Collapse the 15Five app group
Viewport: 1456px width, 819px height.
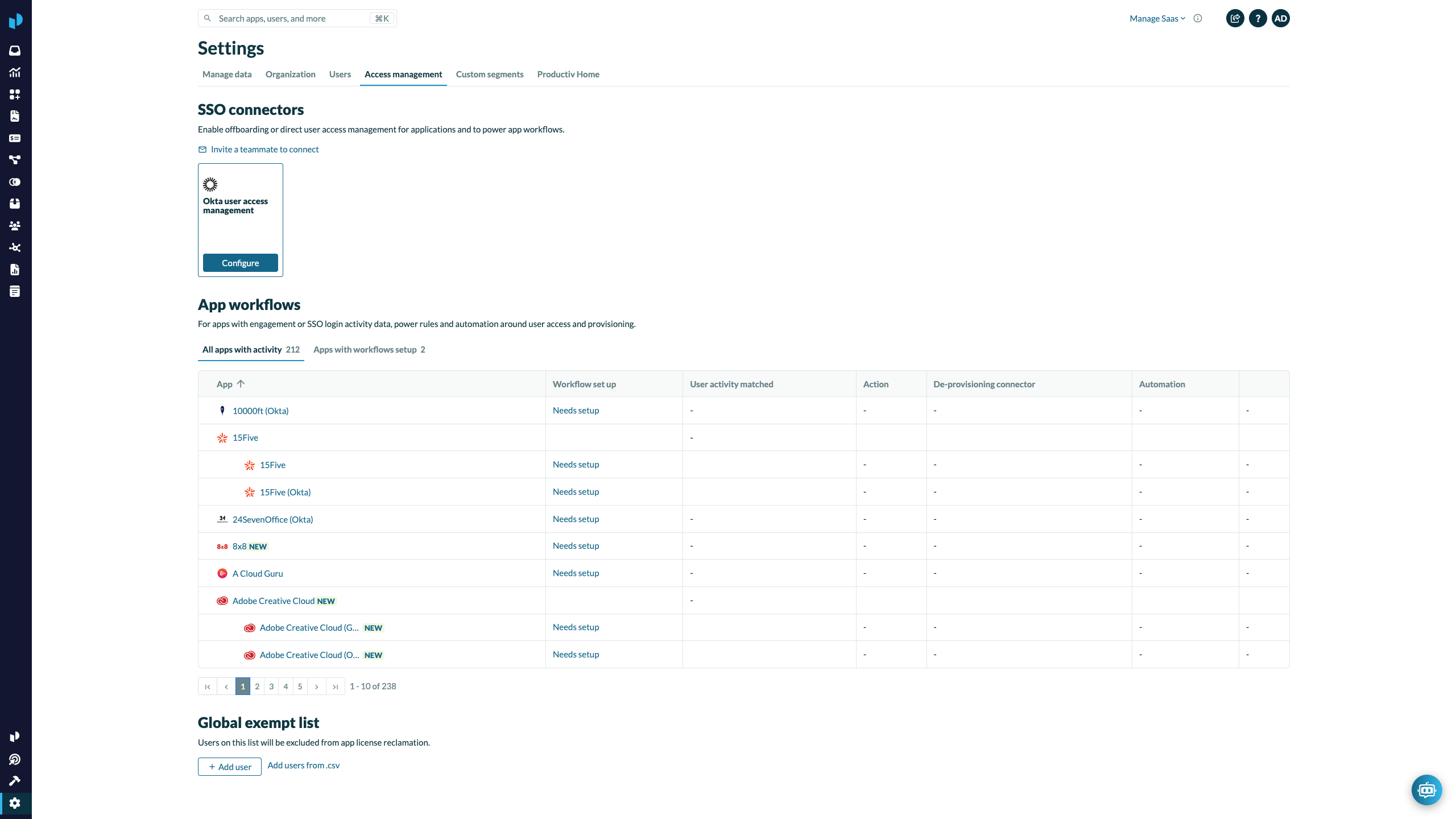tap(245, 437)
